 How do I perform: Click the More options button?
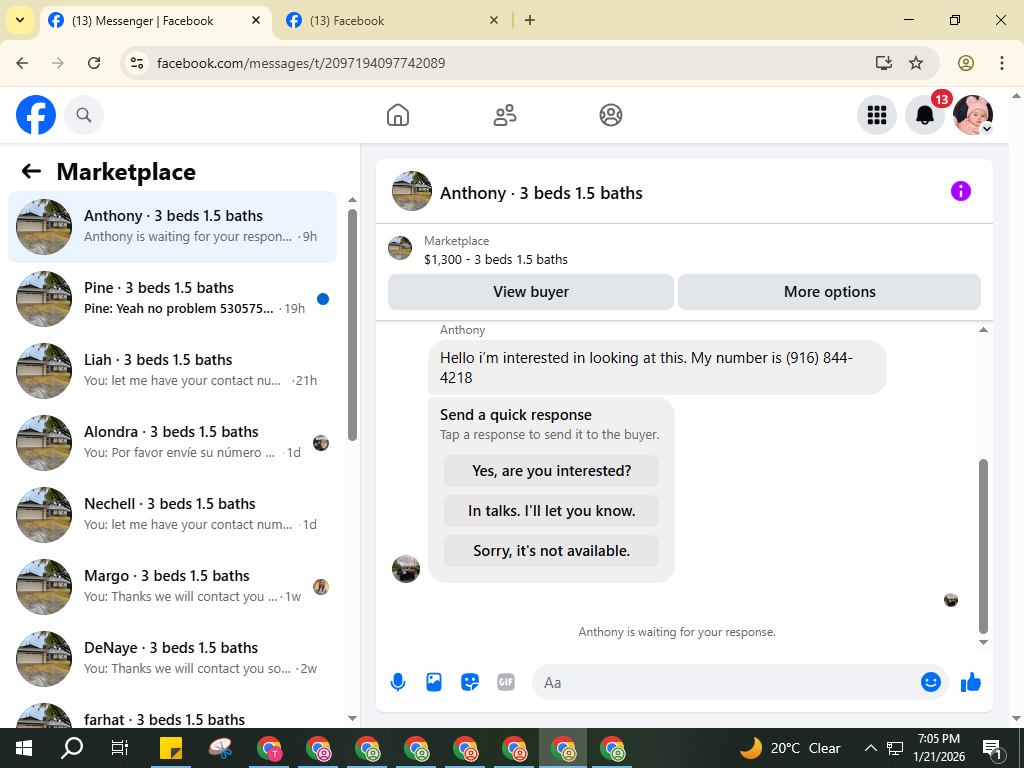[829, 292]
